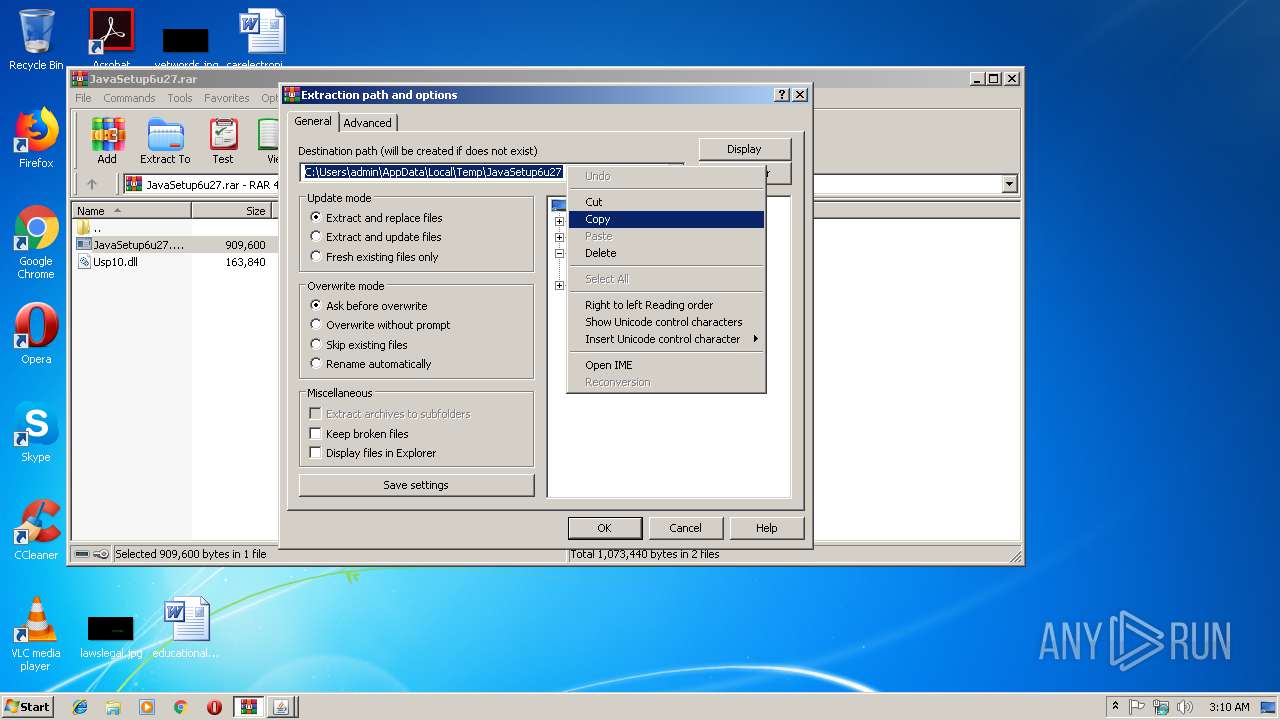This screenshot has height=720, width=1280.
Task: Click the Help button in the dialog
Action: click(x=766, y=528)
